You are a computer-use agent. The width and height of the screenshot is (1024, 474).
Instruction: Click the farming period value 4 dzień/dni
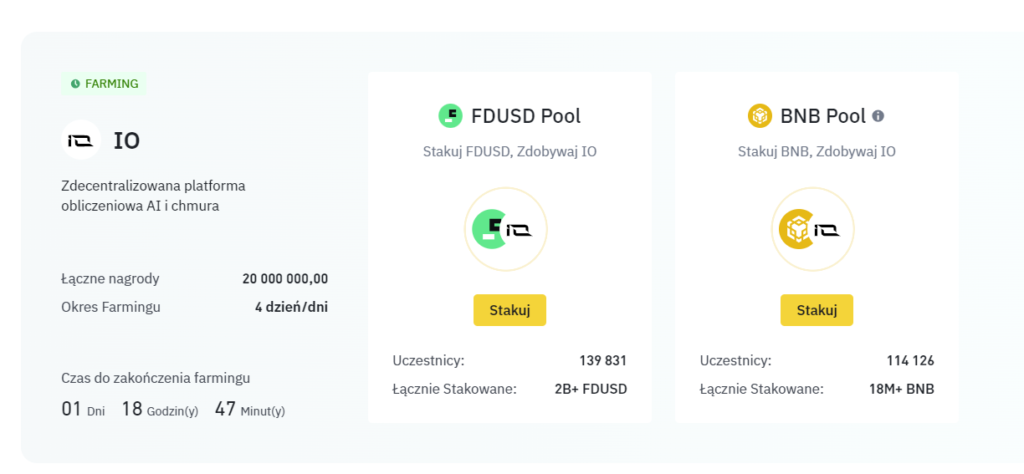(291, 307)
